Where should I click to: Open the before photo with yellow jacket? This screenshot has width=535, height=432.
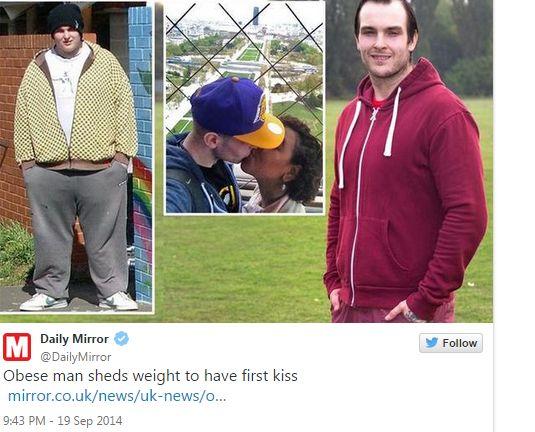click(76, 157)
